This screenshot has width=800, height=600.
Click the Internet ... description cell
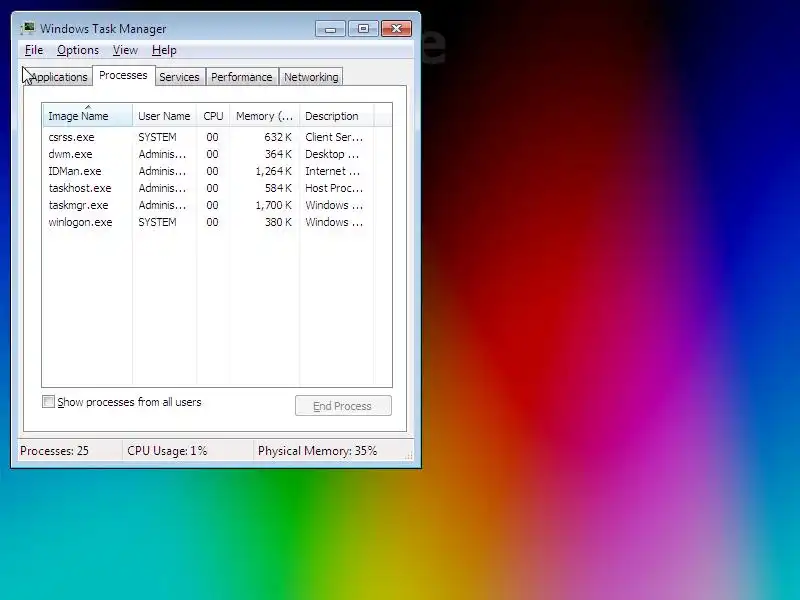pyautogui.click(x=333, y=171)
